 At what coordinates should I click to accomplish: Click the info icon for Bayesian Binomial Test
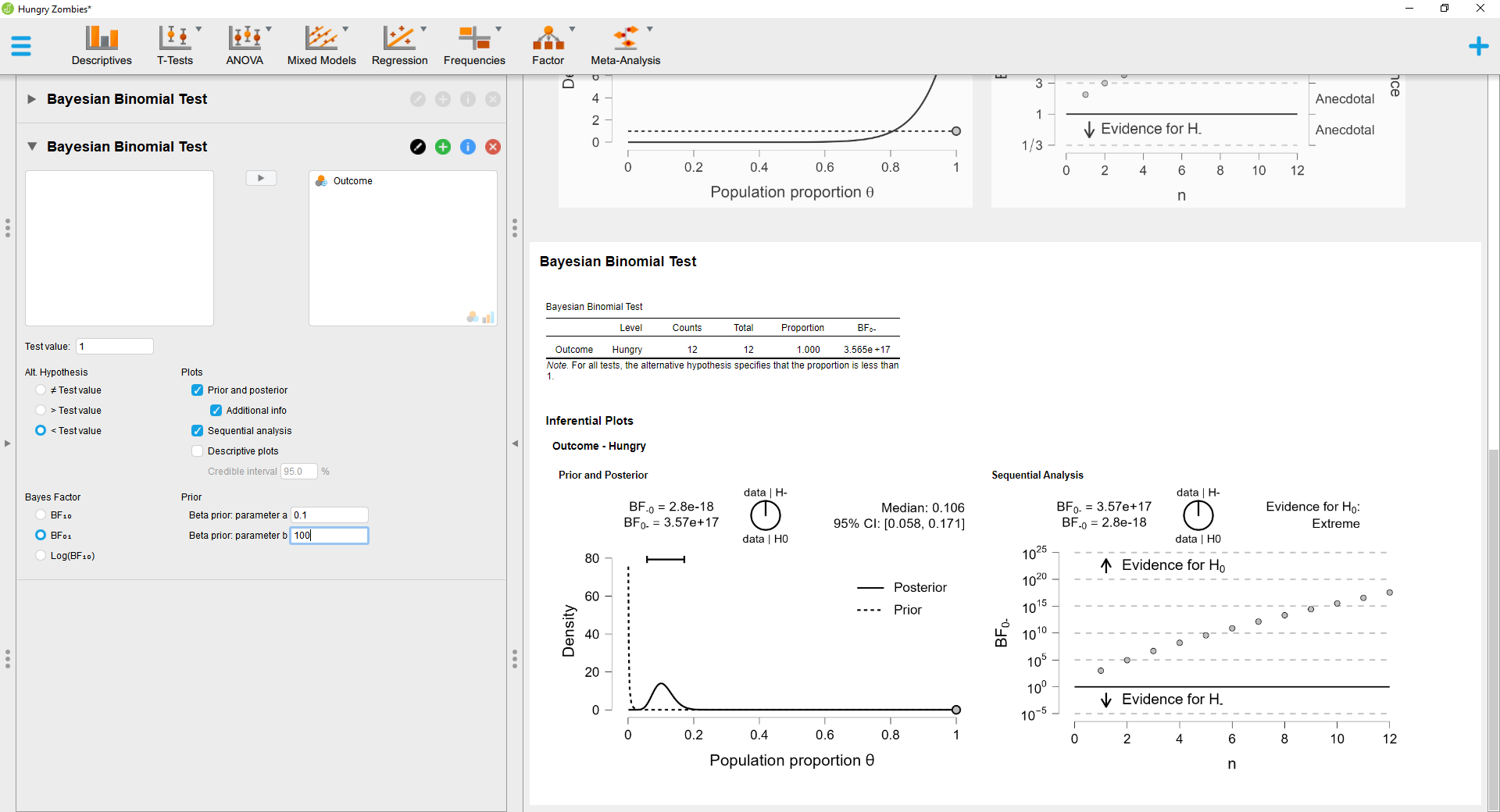coord(468,147)
